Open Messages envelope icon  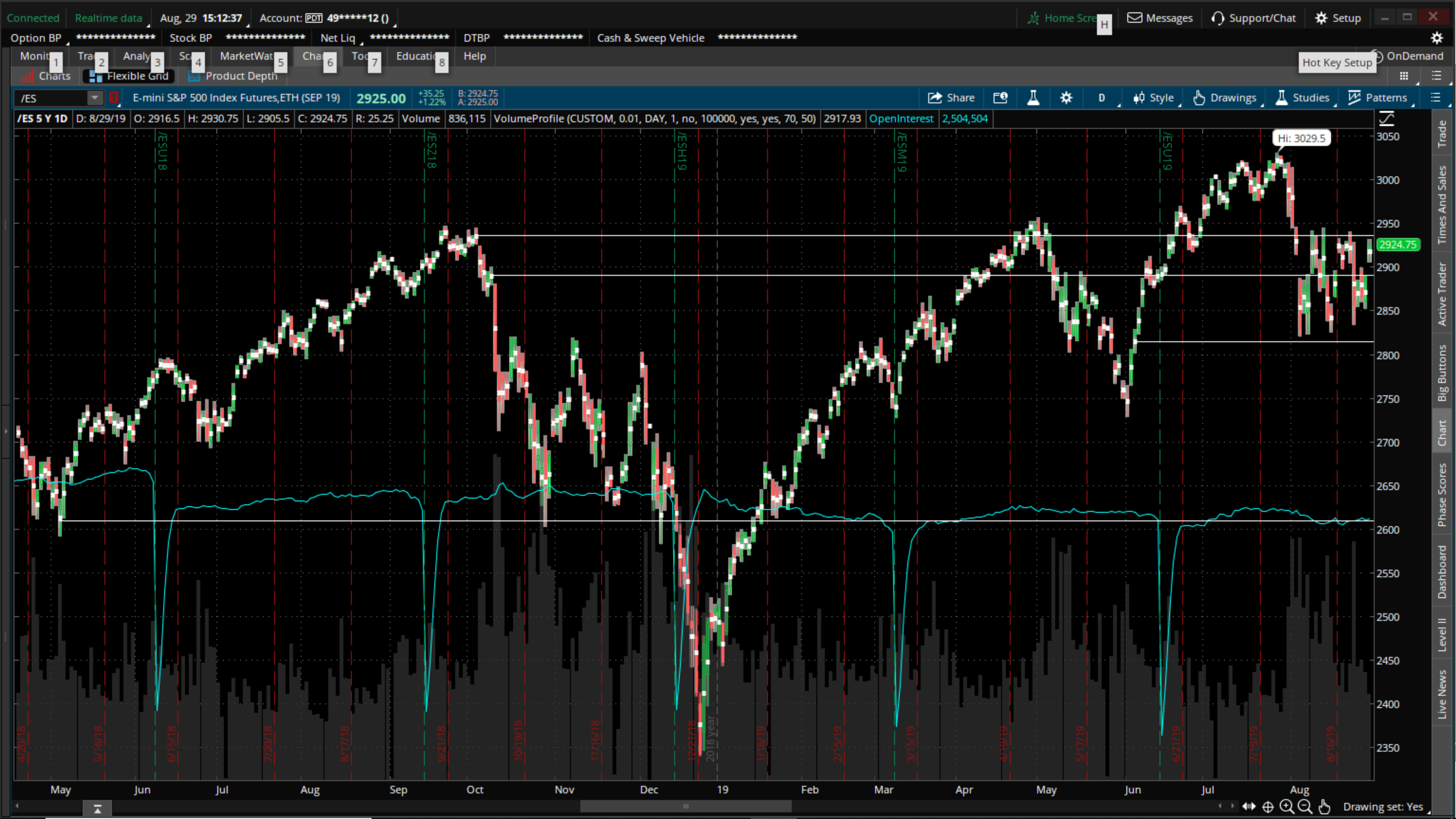pos(1134,17)
